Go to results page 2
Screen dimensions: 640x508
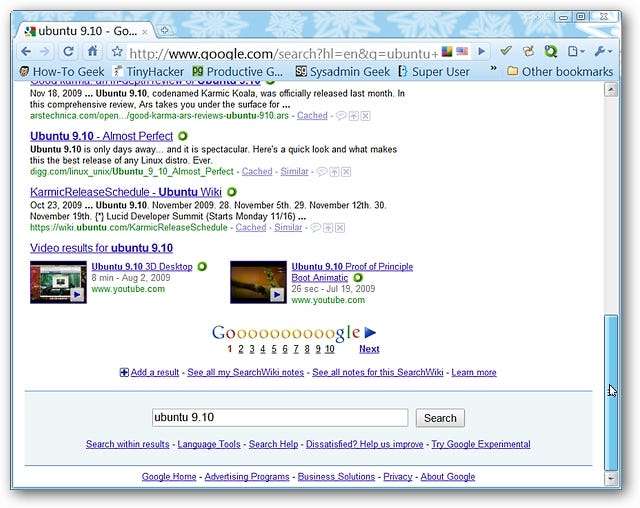(241, 349)
